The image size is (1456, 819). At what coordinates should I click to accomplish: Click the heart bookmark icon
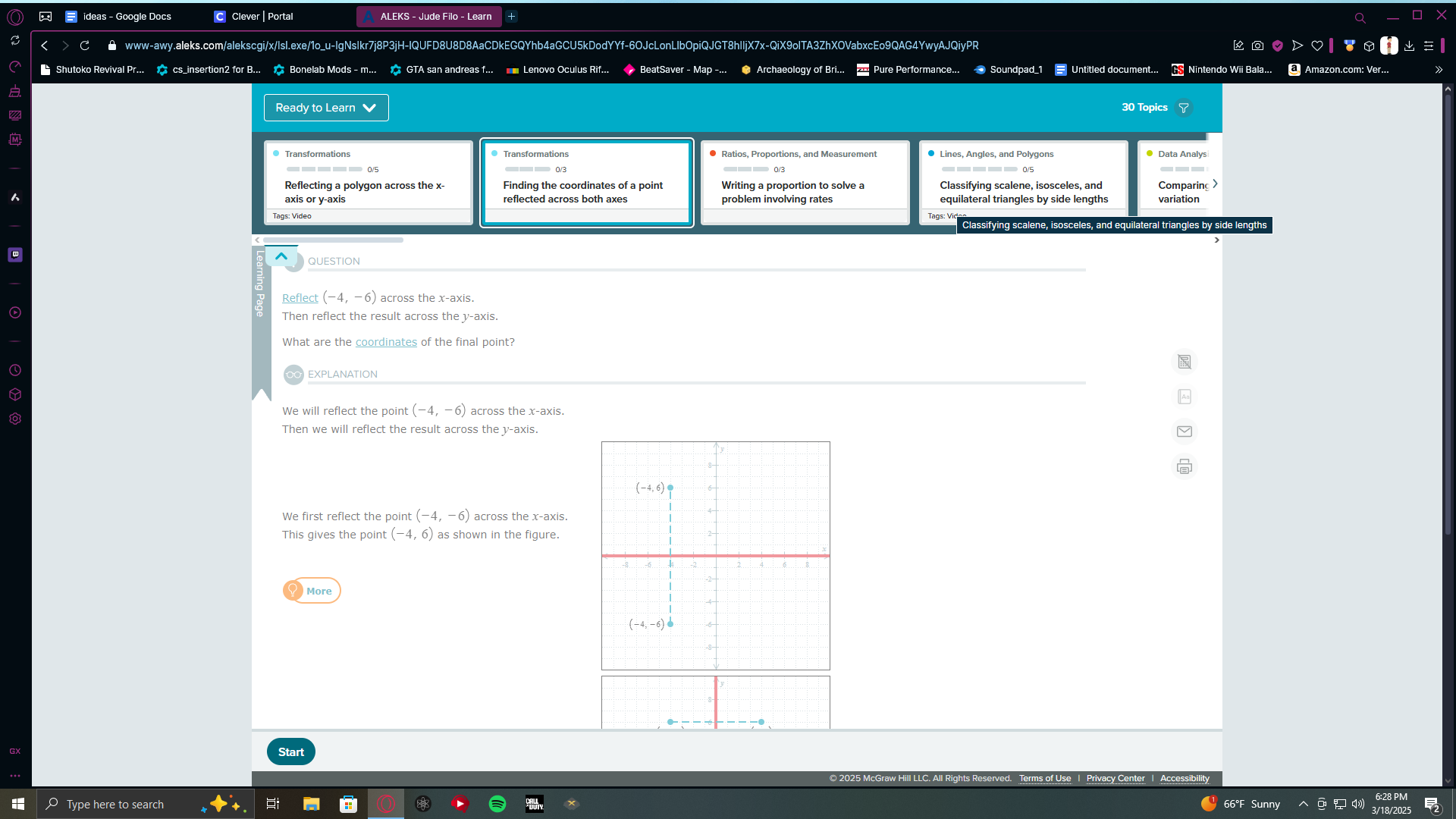point(1317,45)
